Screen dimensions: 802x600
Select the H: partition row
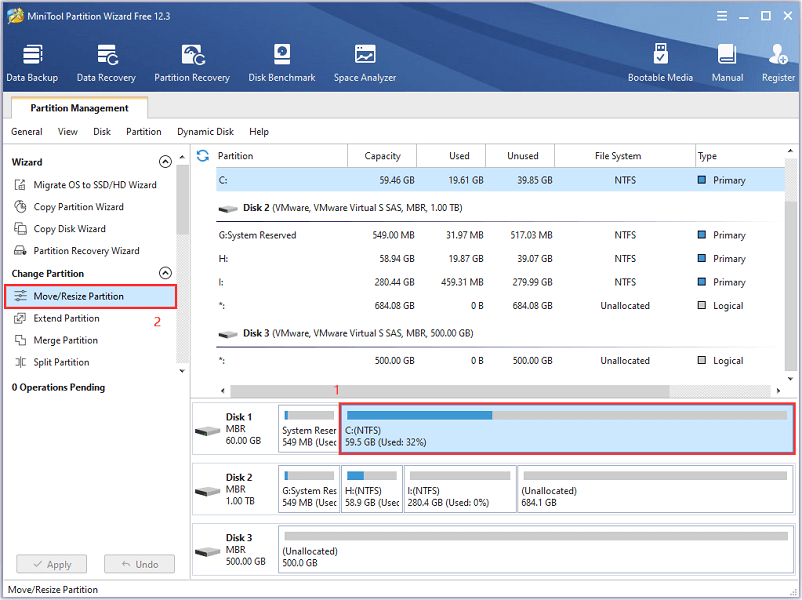click(500, 259)
